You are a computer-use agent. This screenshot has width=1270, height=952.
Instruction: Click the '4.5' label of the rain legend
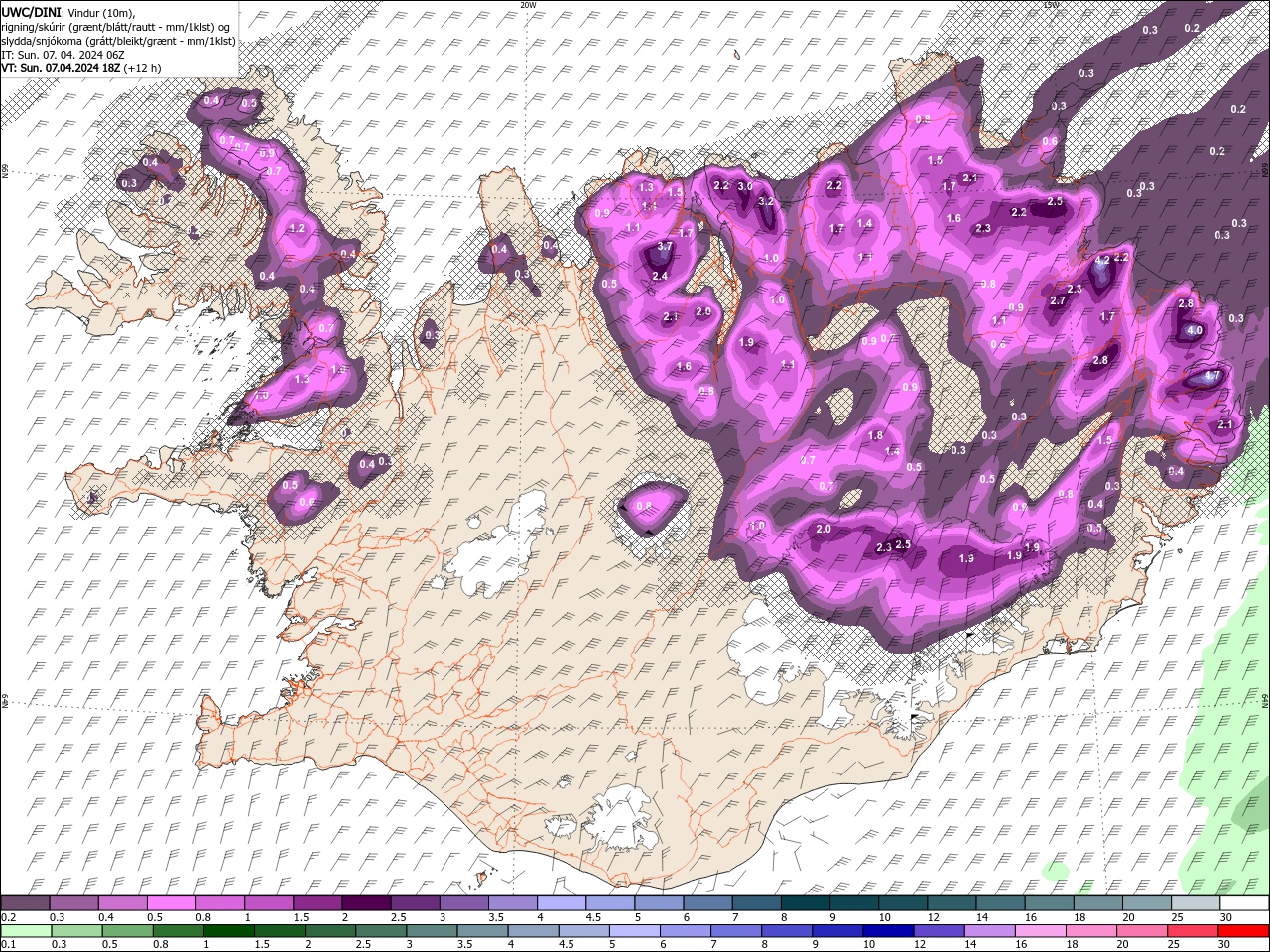(566, 944)
